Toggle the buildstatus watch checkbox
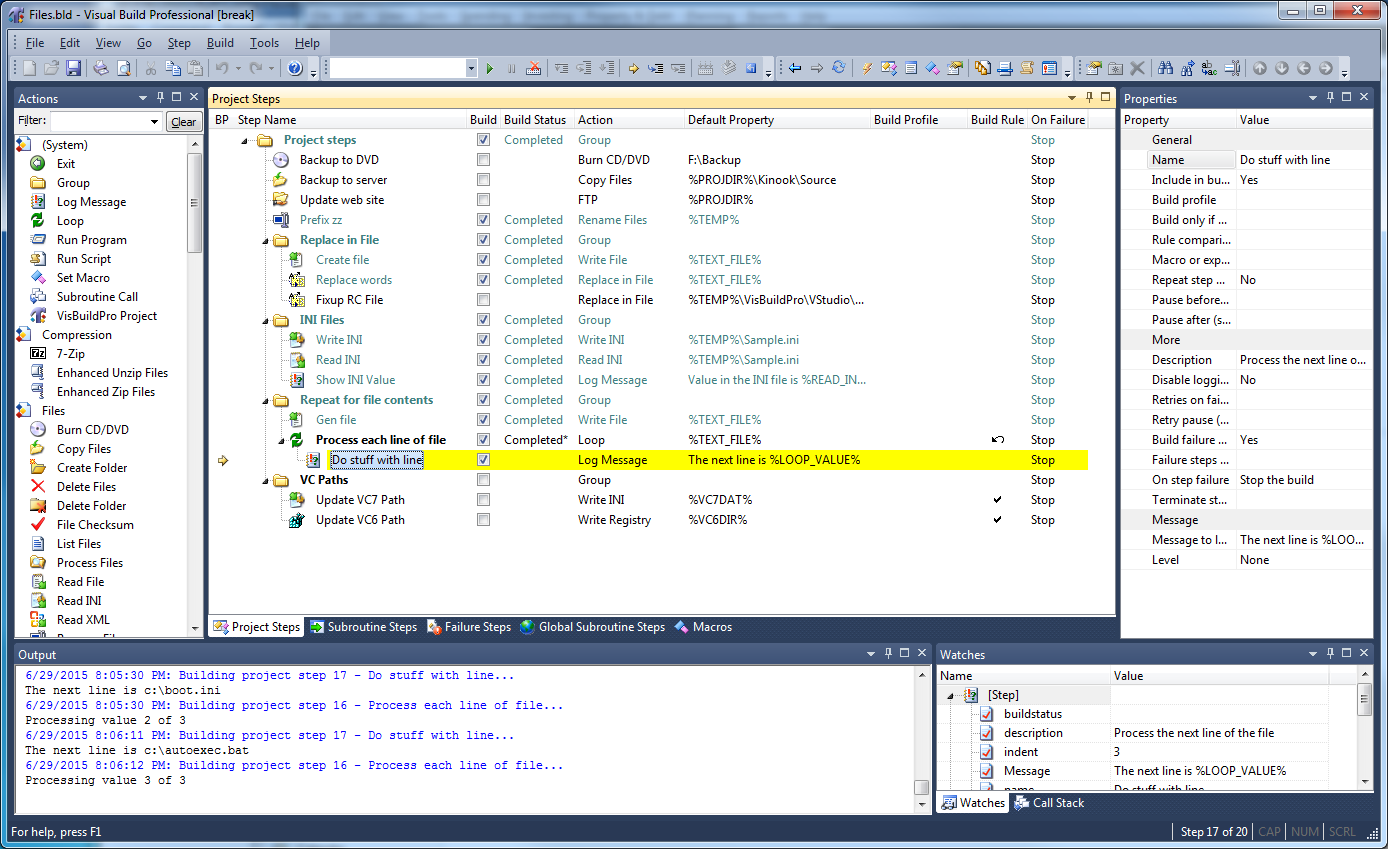 (x=987, y=714)
